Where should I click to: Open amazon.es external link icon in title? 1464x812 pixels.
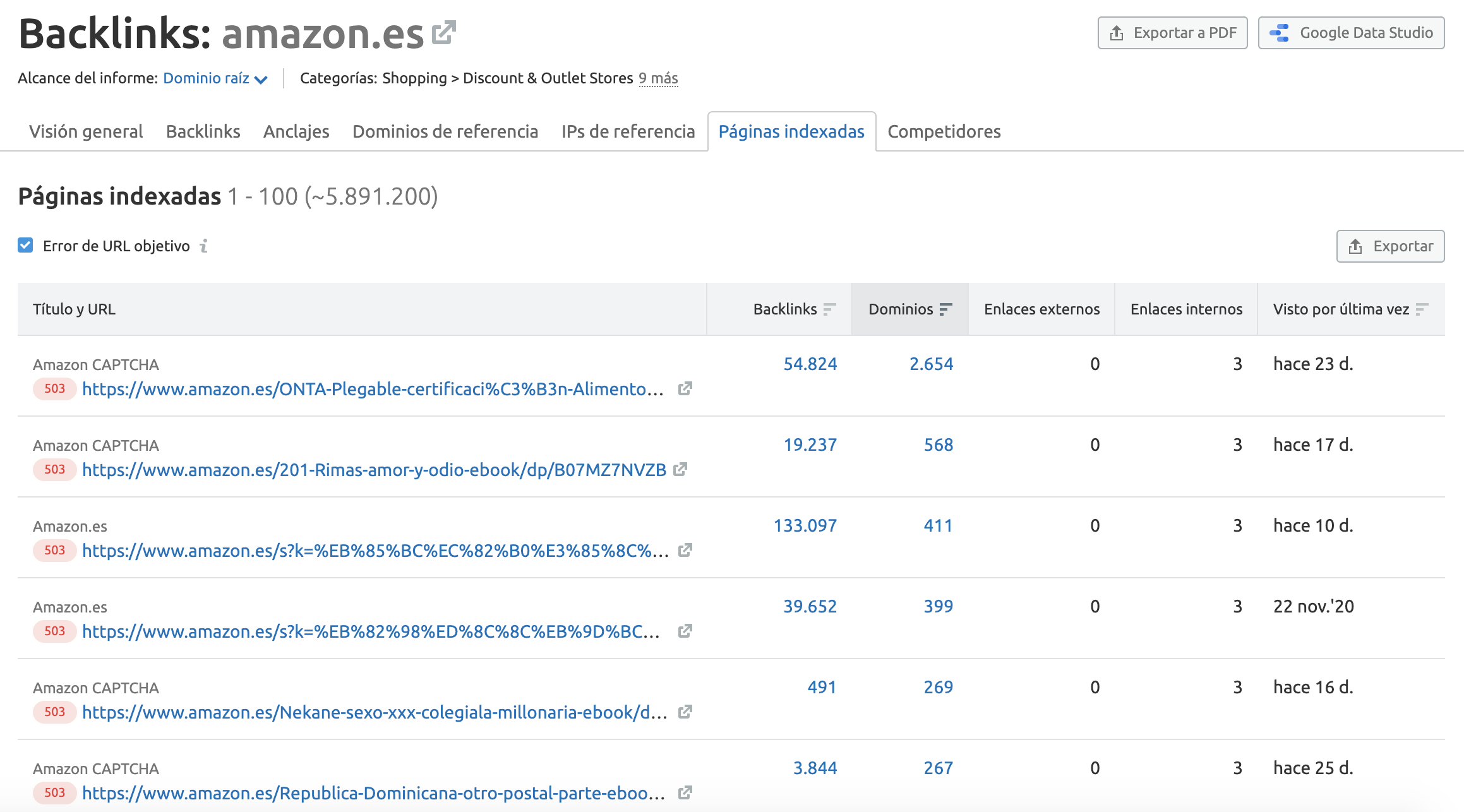coord(444,32)
